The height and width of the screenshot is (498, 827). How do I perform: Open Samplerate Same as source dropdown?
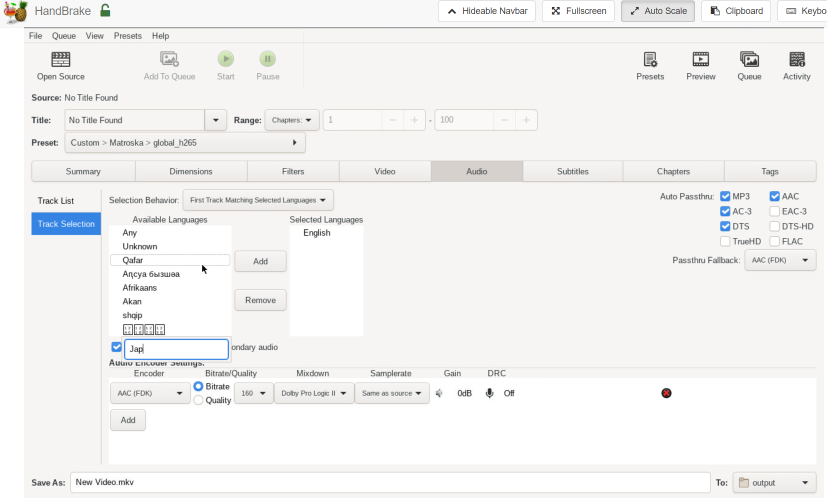coord(392,393)
